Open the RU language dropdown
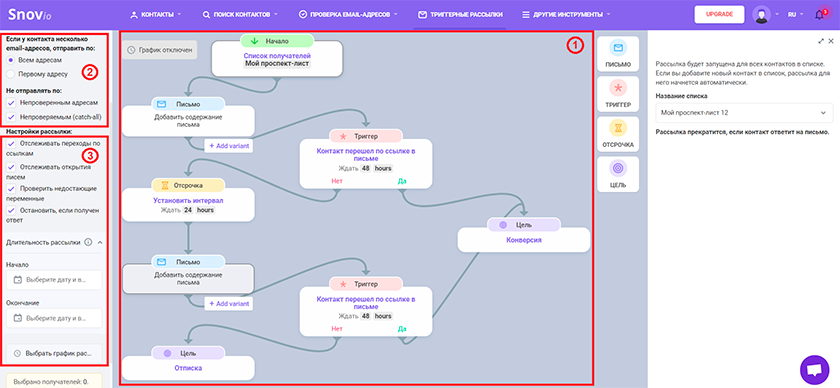Image resolution: width=840 pixels, height=388 pixels. click(x=795, y=14)
